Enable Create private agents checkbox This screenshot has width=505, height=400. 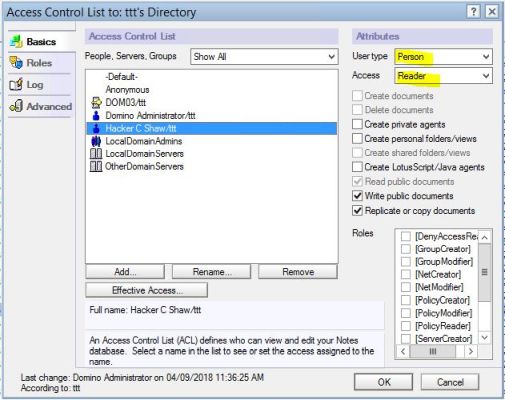coord(357,124)
